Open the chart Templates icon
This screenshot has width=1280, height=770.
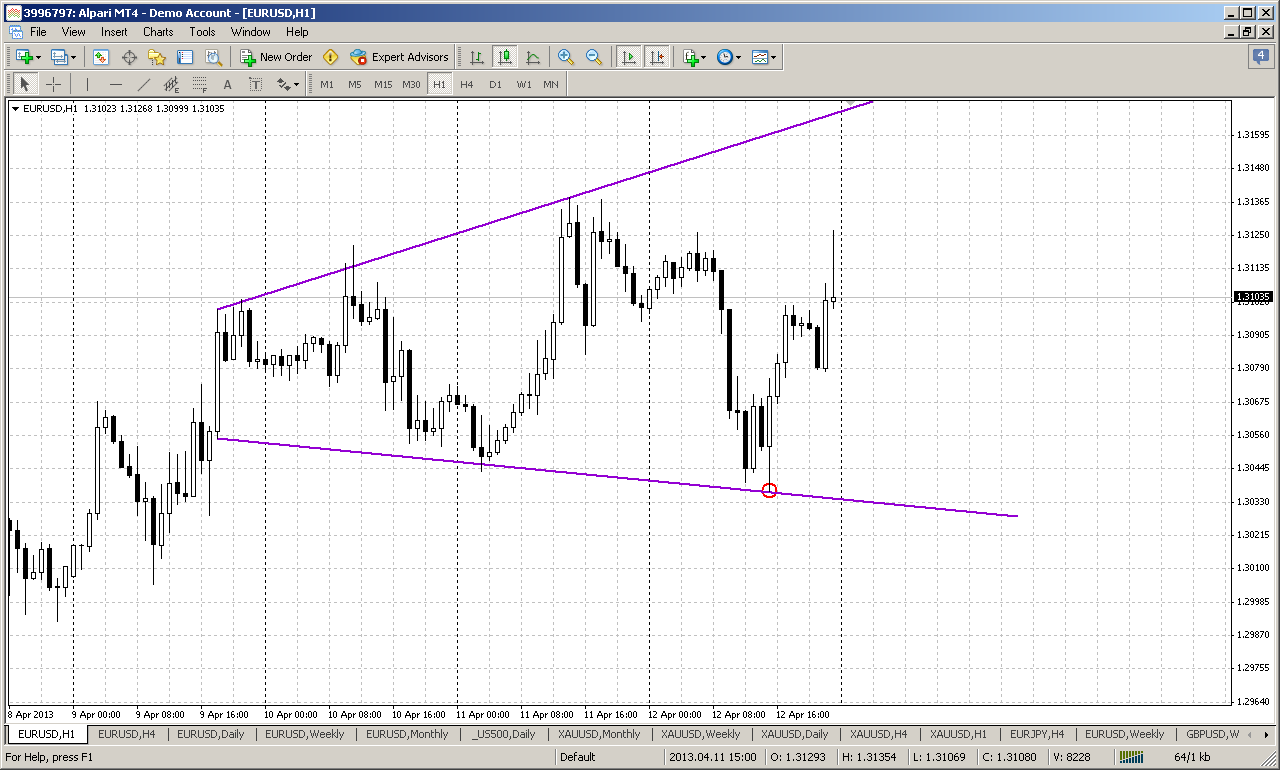pos(760,57)
